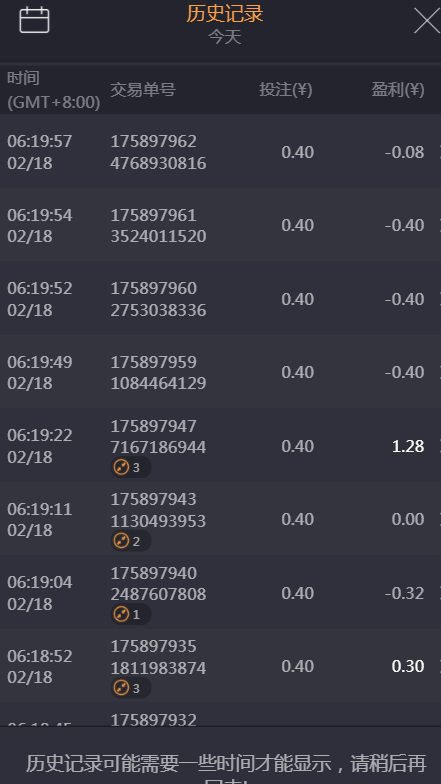
Task: Click free-spin badge 1 on 06:19:04 record
Action: pyautogui.click(x=130, y=614)
